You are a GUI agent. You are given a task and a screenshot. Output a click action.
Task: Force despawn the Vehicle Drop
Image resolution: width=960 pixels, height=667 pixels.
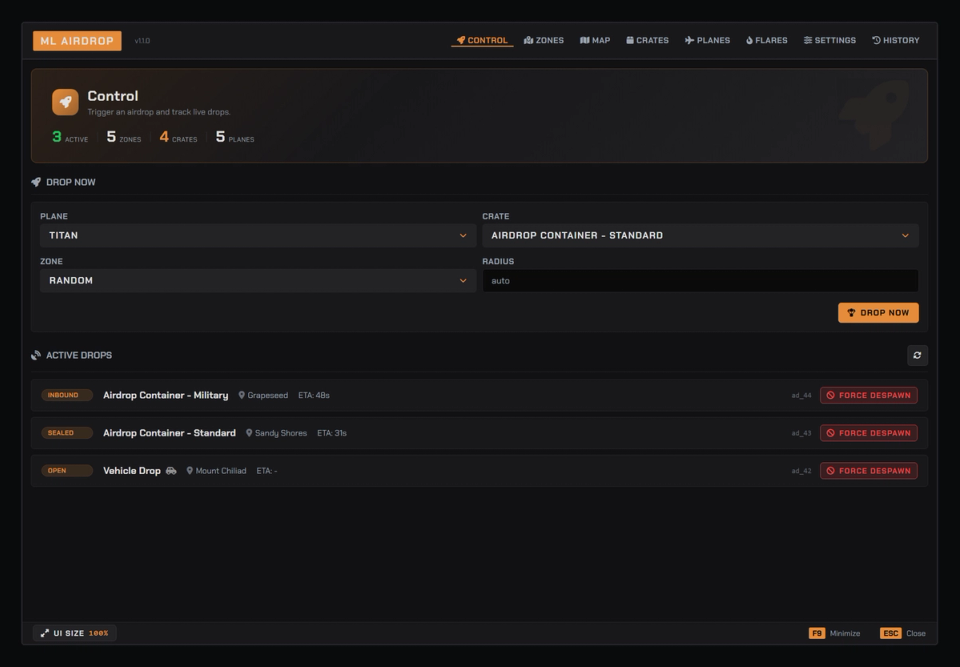(868, 471)
